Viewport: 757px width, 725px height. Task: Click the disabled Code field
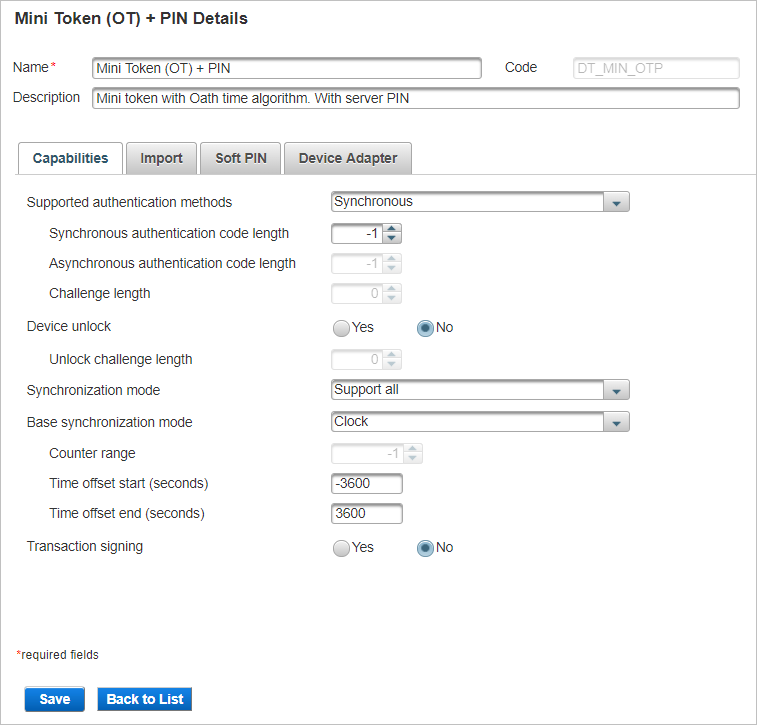coord(656,68)
